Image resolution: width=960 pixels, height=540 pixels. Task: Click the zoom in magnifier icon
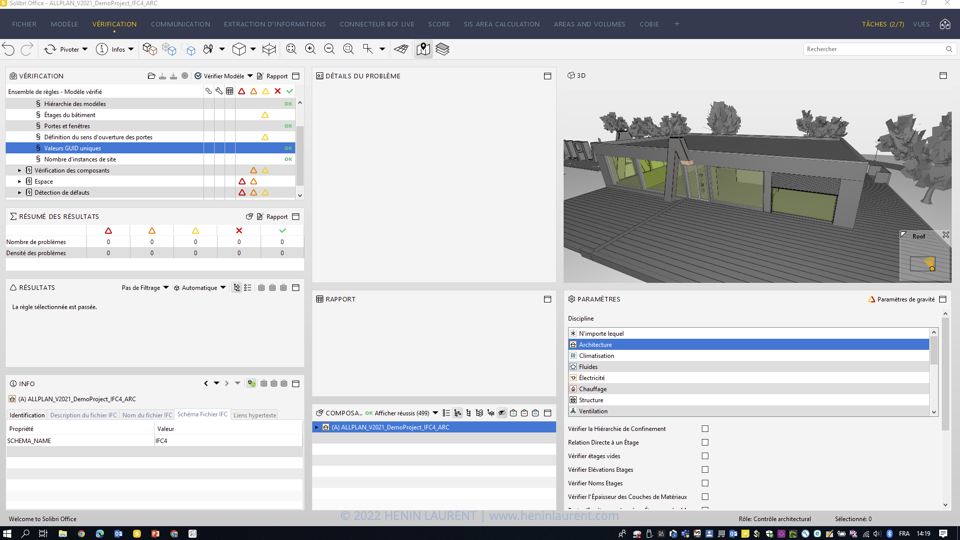[x=310, y=49]
